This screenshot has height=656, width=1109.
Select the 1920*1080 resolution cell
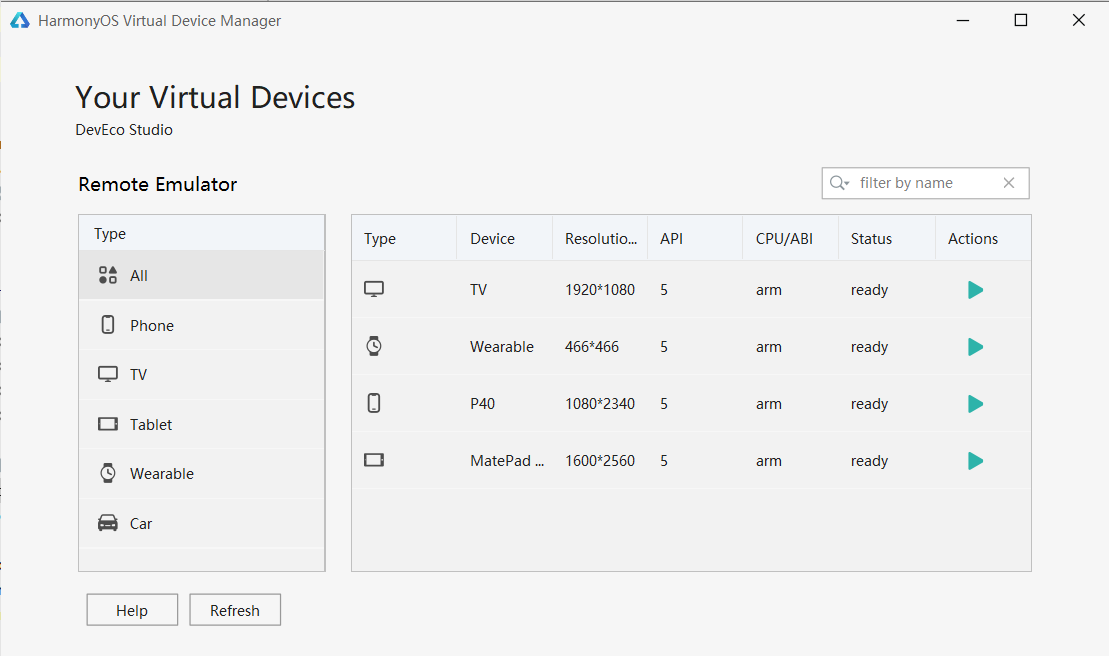pyautogui.click(x=600, y=290)
